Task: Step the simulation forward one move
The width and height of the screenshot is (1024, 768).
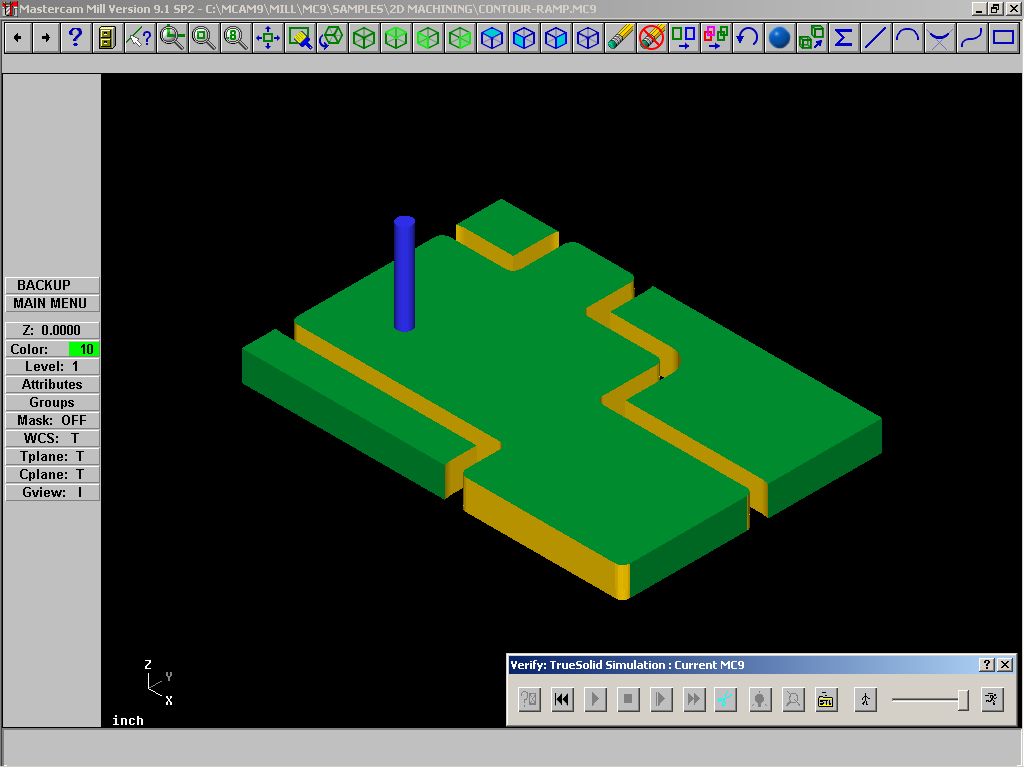Action: click(x=661, y=699)
